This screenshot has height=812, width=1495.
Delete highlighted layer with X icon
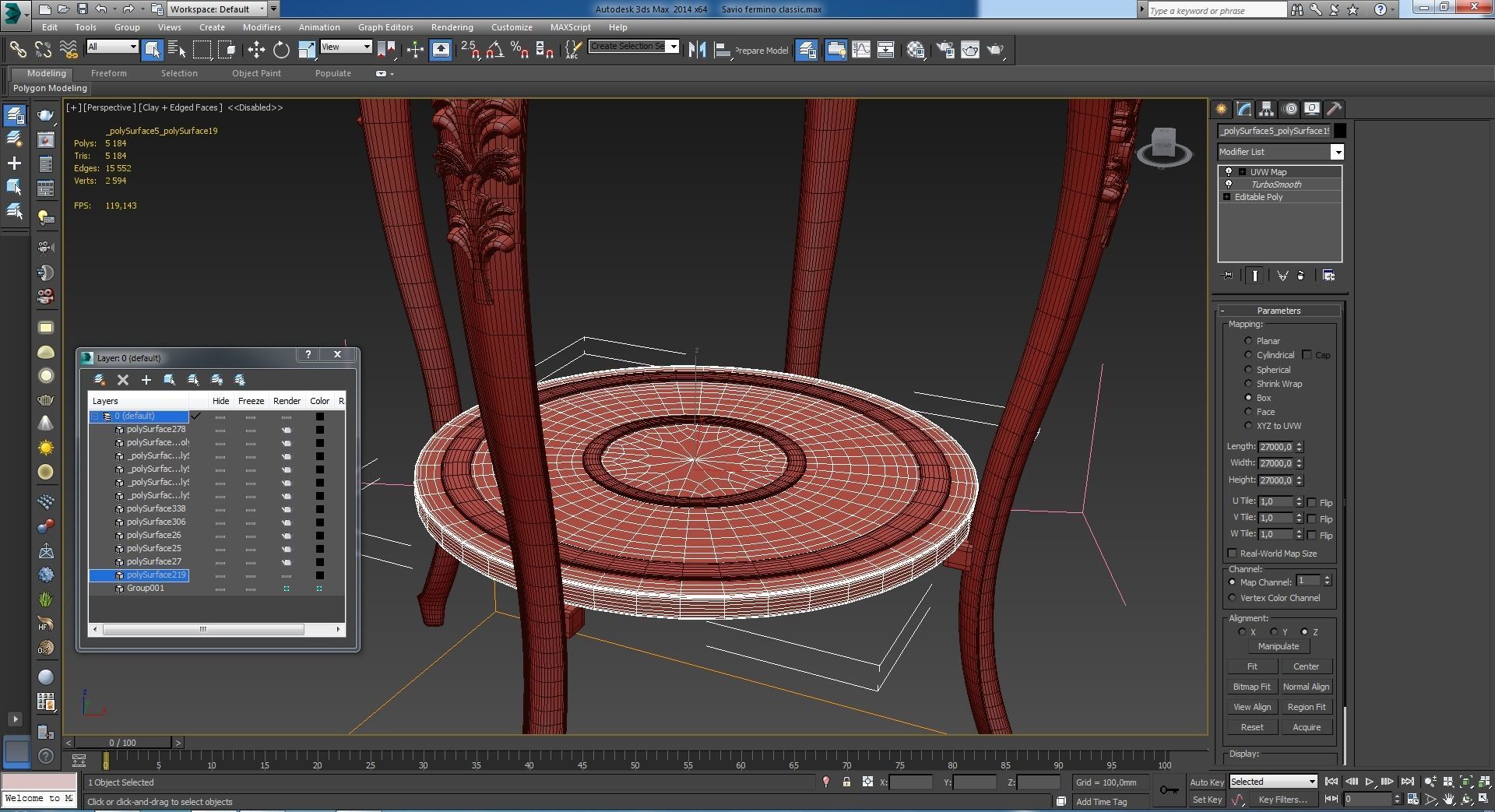122,380
